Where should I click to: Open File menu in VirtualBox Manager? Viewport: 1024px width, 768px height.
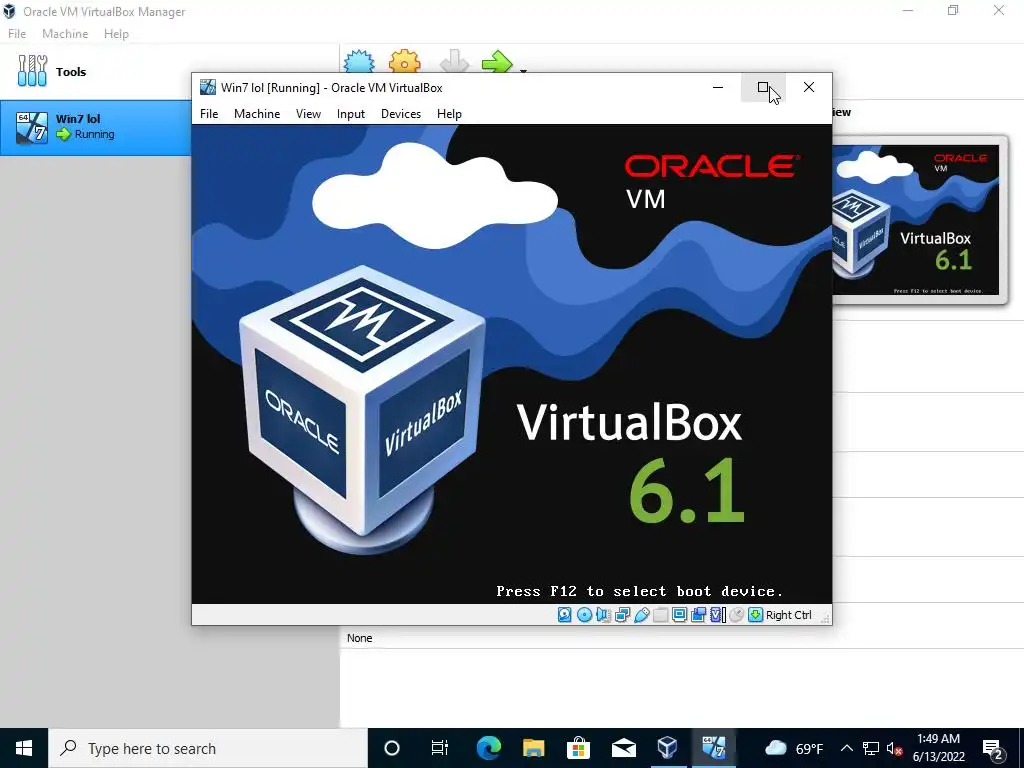pyautogui.click(x=17, y=34)
